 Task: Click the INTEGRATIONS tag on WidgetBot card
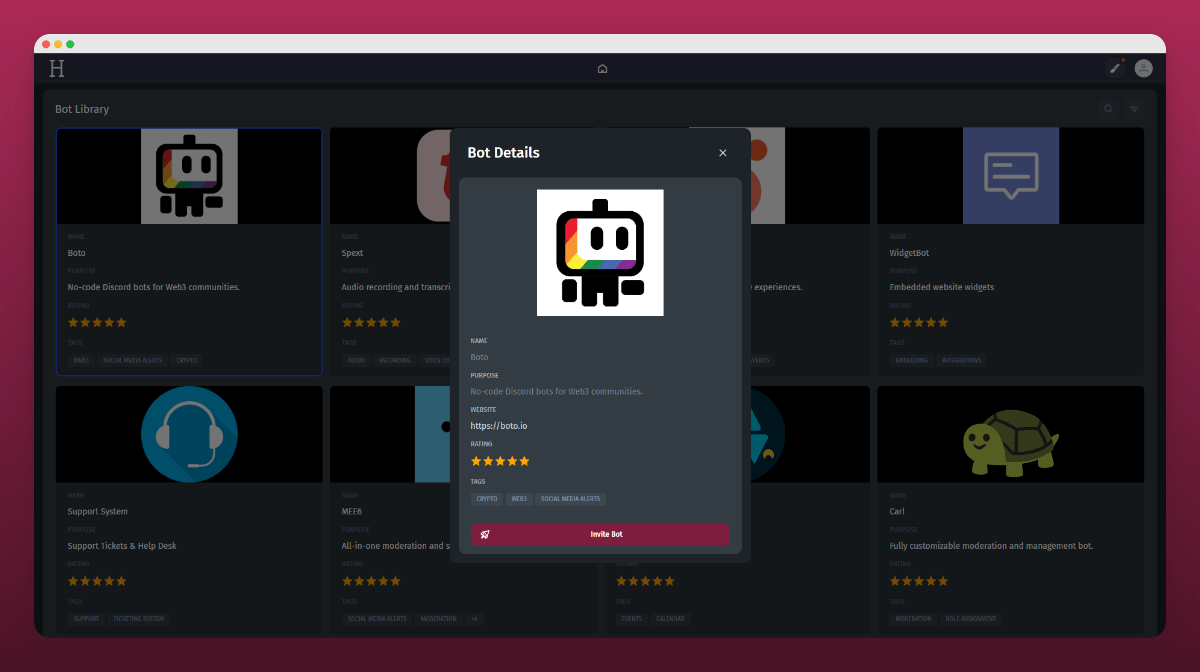(961, 360)
